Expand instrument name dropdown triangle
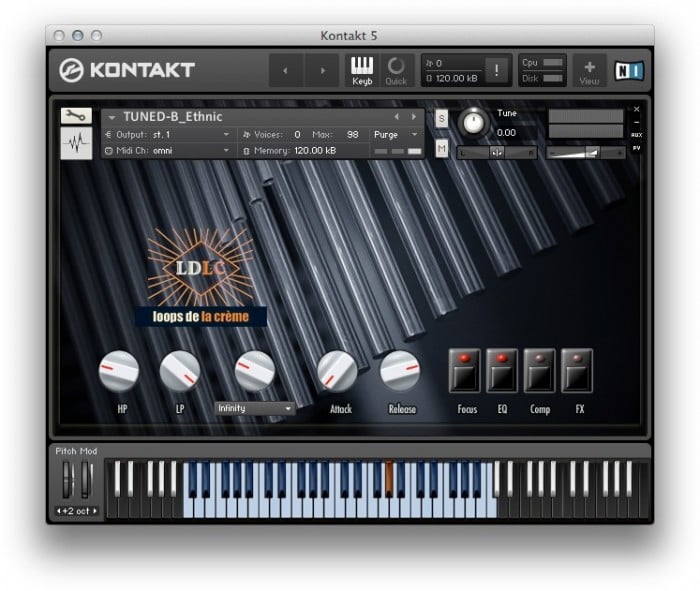The image size is (700, 591). point(112,117)
